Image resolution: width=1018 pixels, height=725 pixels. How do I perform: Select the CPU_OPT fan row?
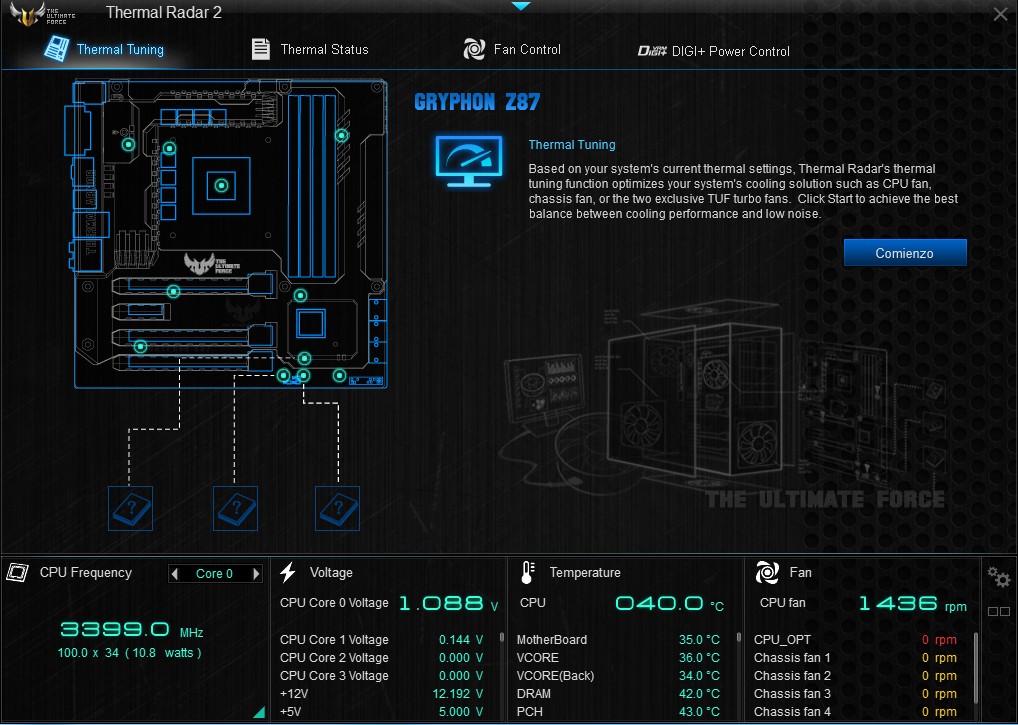(856, 640)
